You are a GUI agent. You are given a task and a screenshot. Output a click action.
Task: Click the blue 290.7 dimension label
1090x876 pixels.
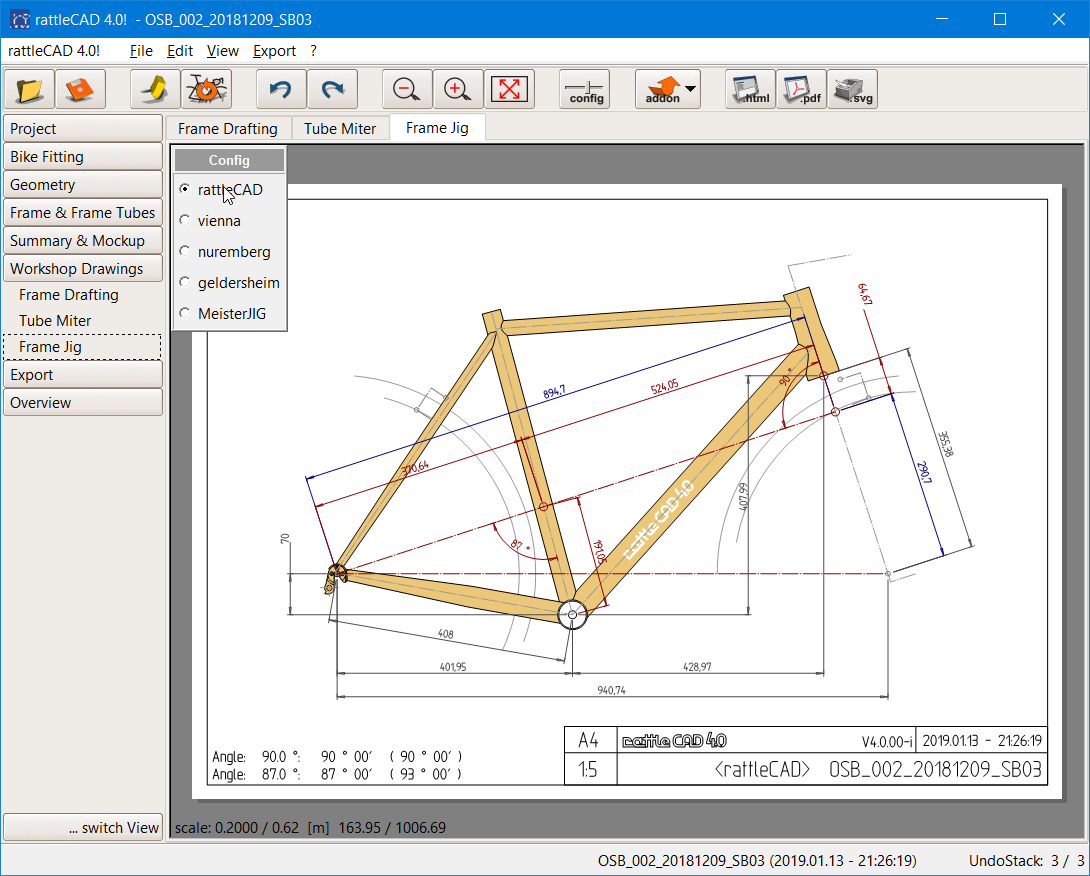pos(924,473)
